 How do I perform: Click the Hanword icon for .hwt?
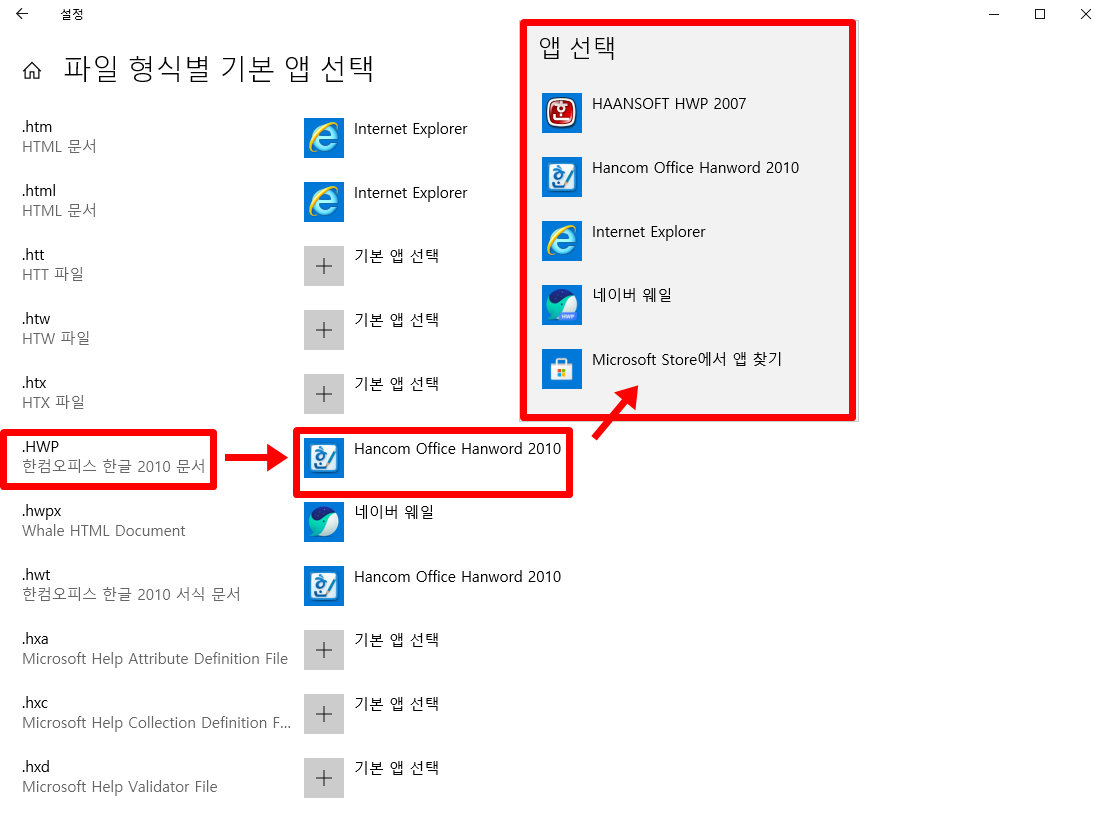(324, 586)
